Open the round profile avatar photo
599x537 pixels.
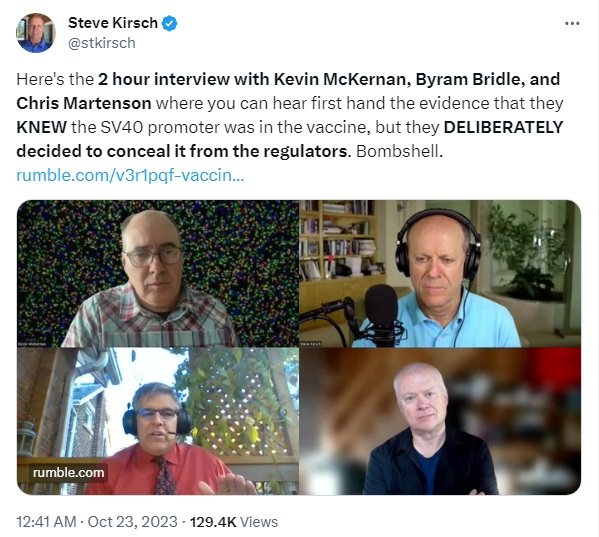(36, 33)
